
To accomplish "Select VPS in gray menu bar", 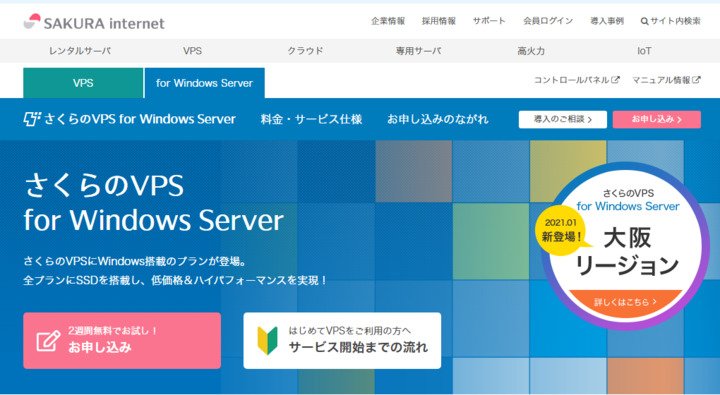I will (192, 51).
